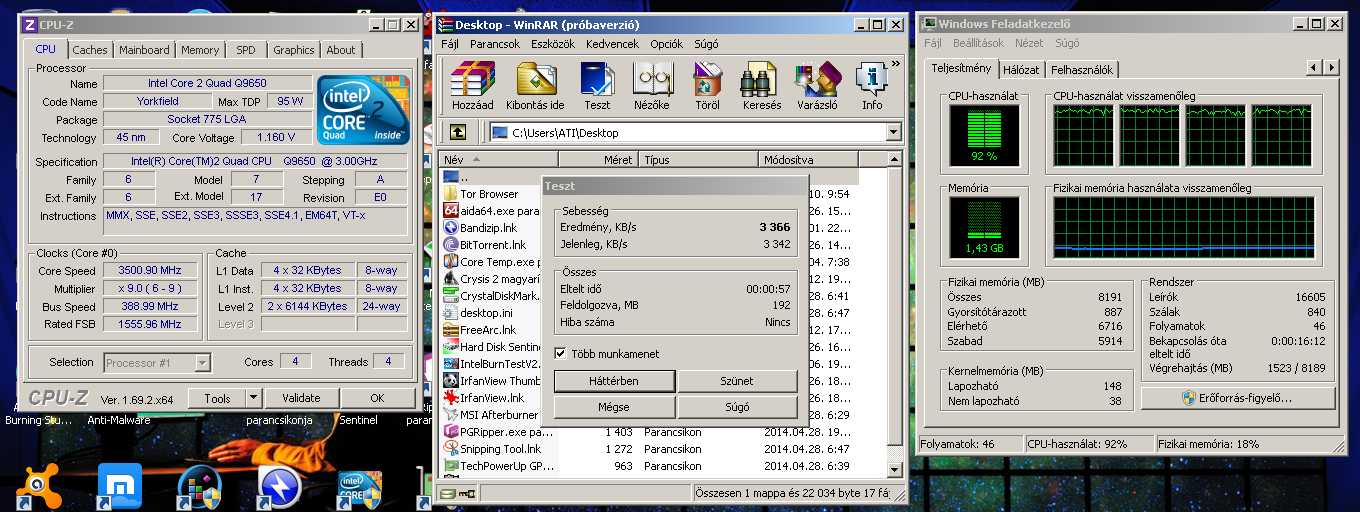Select the Bandizip.lnk file icon

click(451, 228)
